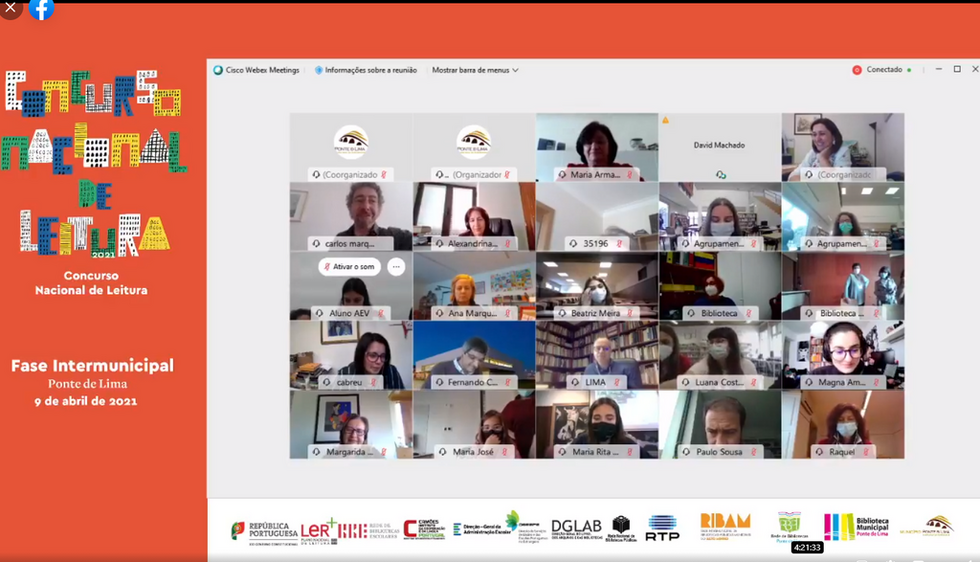980x562 pixels.
Task: Click the Cisco Webex Meetings logo icon
Action: pos(218,70)
